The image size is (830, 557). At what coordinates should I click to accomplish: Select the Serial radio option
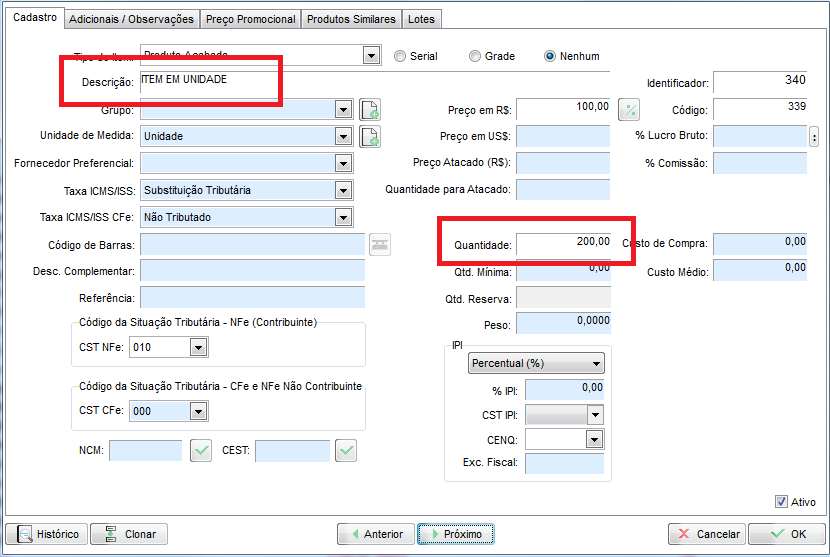[x=400, y=57]
